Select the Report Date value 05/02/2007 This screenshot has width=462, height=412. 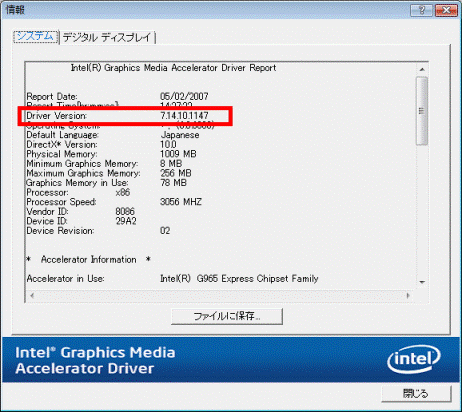(184, 97)
